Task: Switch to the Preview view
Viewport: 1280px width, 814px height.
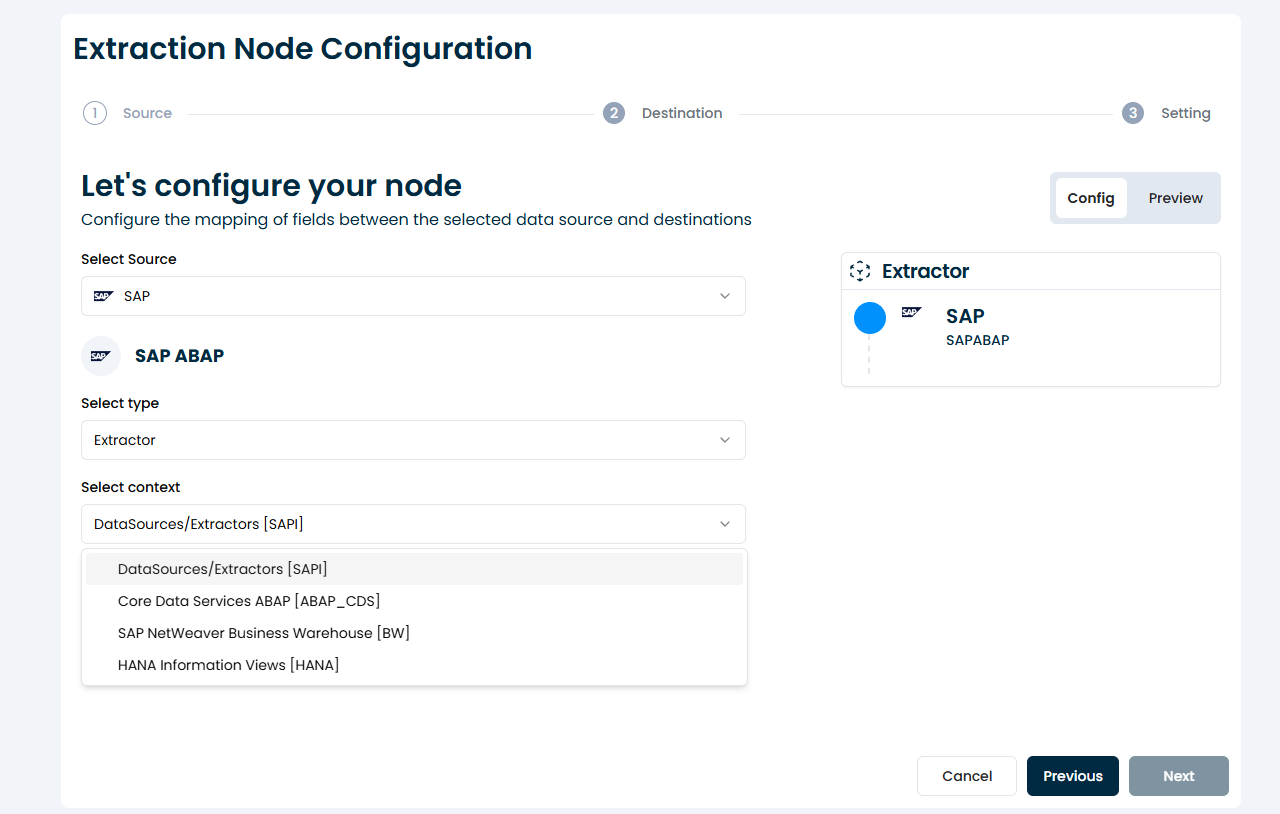Action: (x=1175, y=198)
